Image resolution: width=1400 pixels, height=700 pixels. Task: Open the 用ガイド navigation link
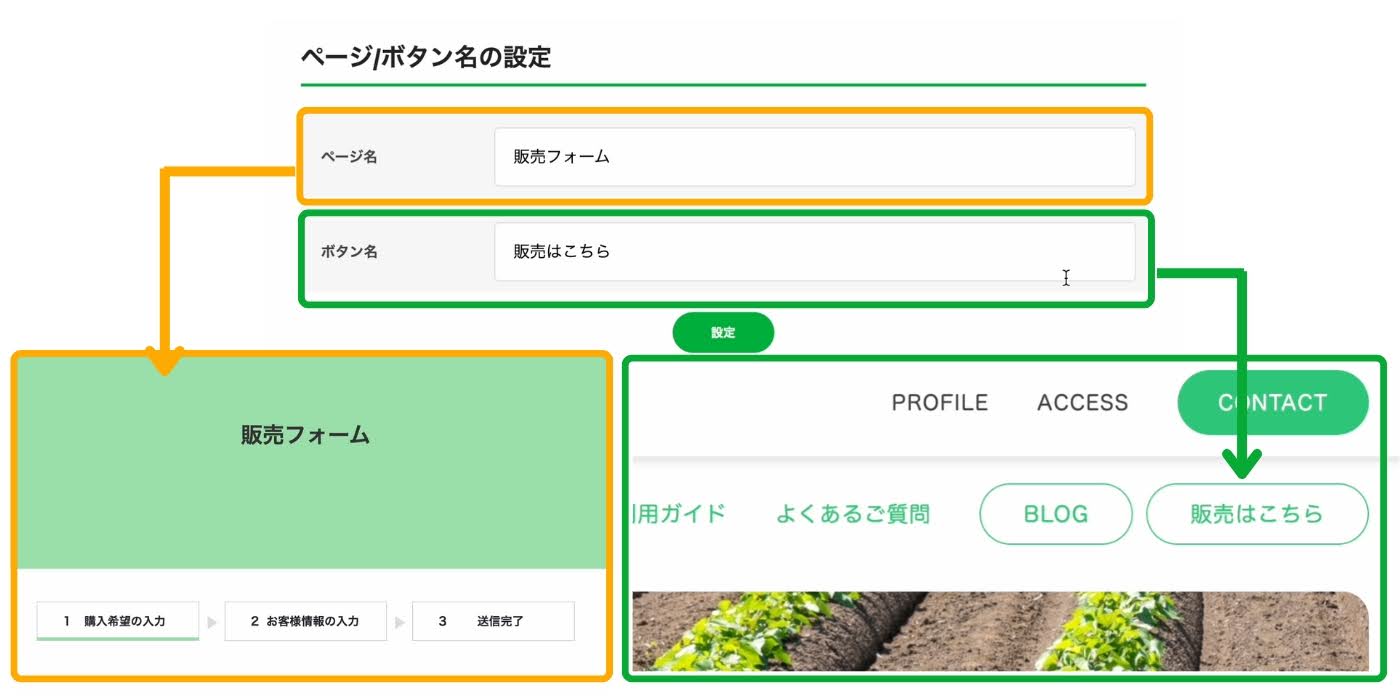pos(677,514)
